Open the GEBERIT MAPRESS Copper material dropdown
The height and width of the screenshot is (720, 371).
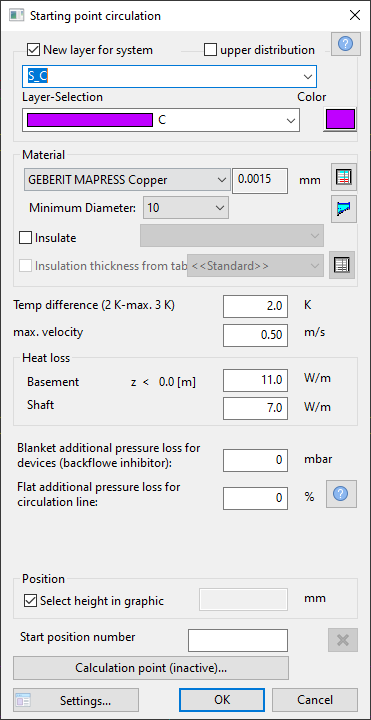(127, 180)
